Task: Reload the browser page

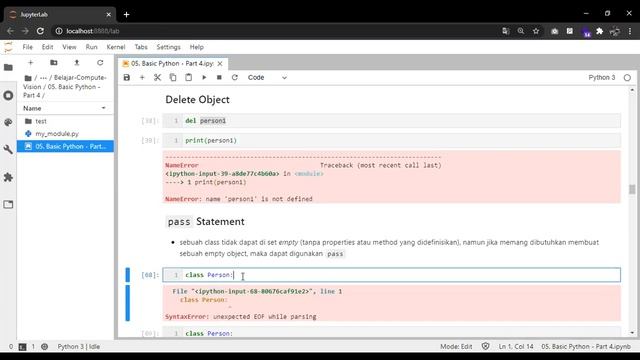Action: coord(40,31)
